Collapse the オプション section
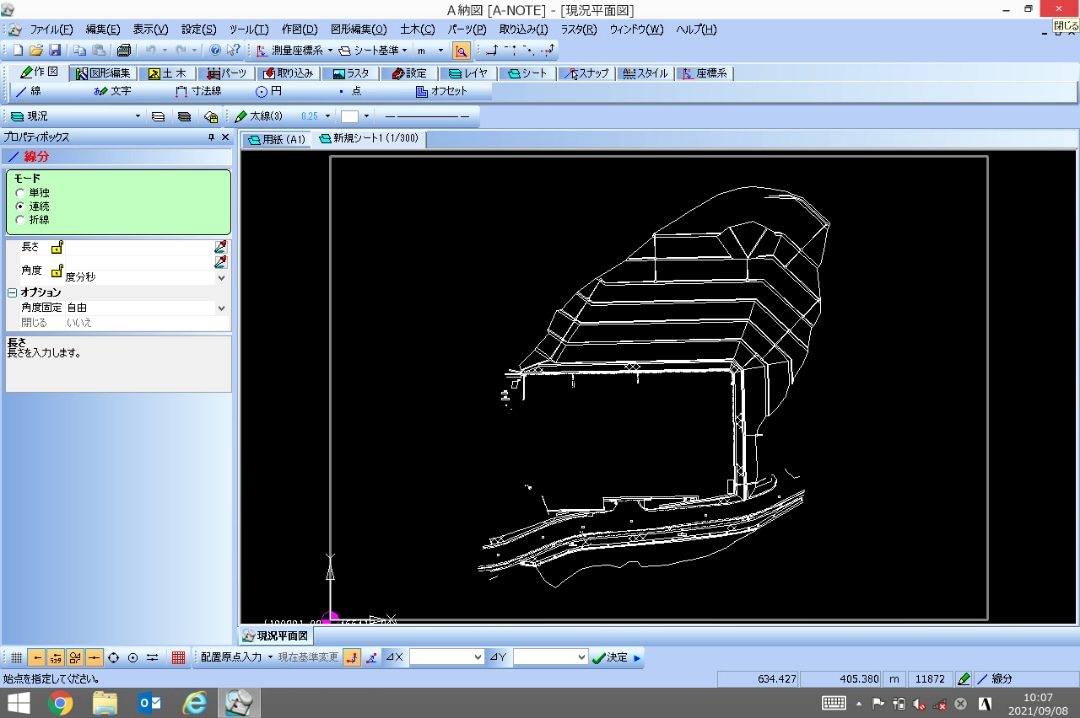Screen dimensions: 1080x718 [12, 292]
